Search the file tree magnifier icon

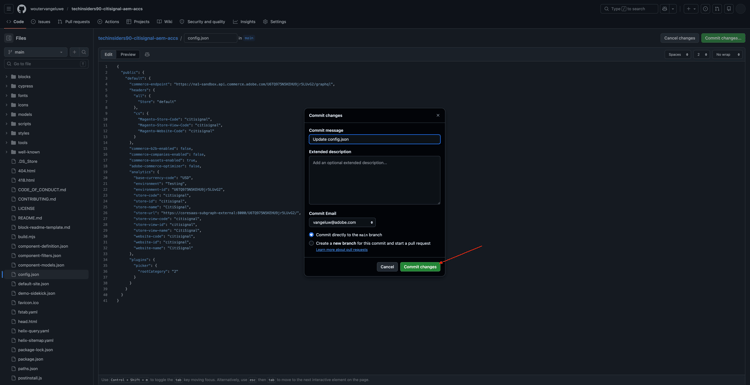pos(84,52)
